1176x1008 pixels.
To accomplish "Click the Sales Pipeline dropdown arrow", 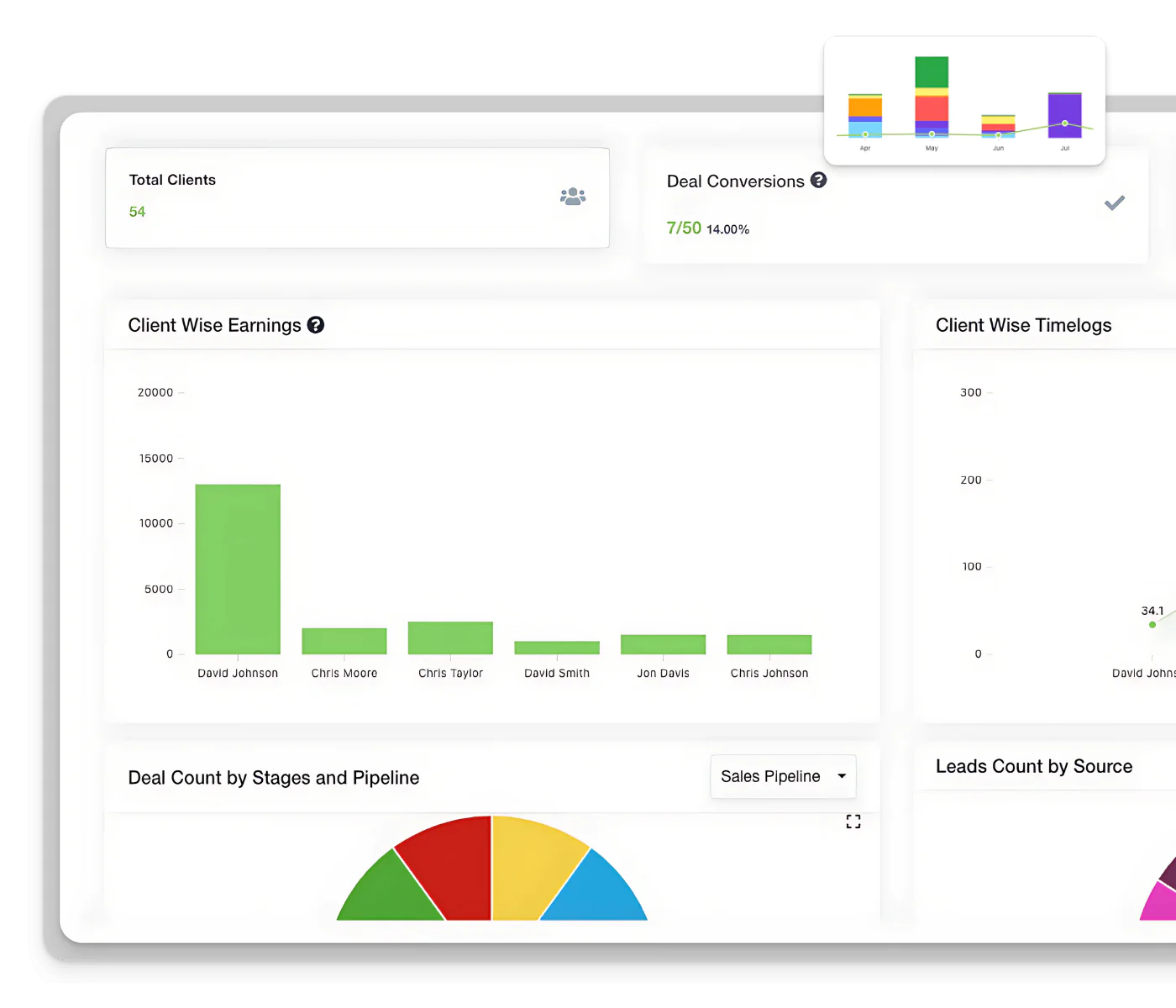I will coord(842,776).
